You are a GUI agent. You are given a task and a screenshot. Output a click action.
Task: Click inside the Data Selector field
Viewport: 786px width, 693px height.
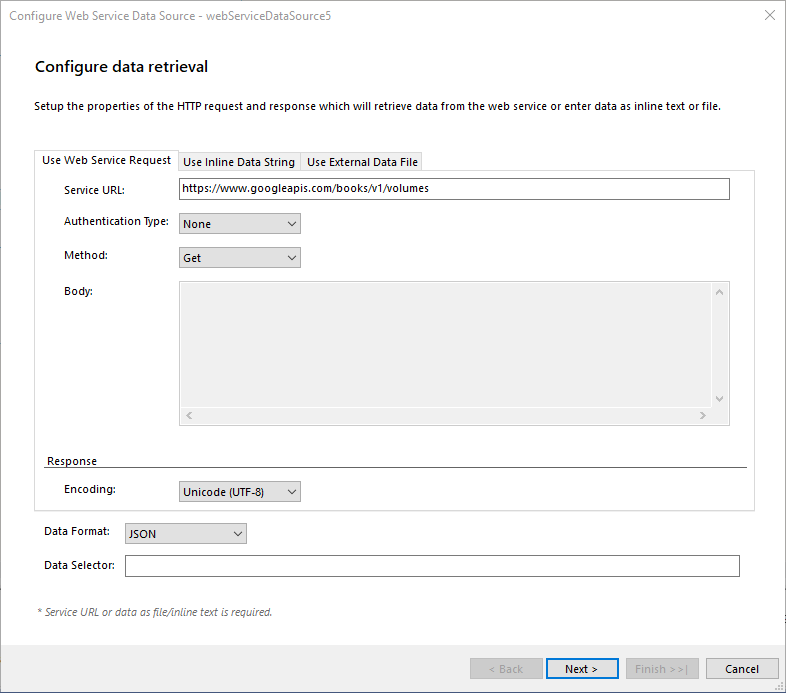click(432, 566)
